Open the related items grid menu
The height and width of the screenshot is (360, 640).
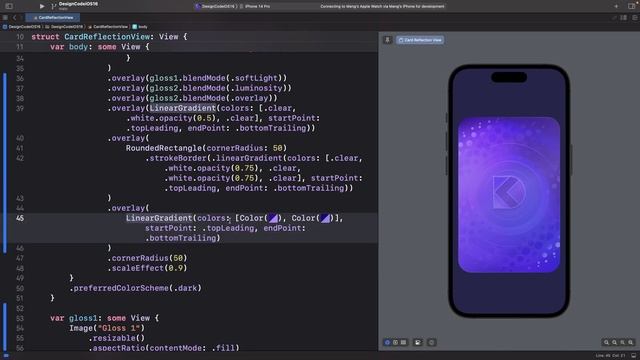(5, 18)
